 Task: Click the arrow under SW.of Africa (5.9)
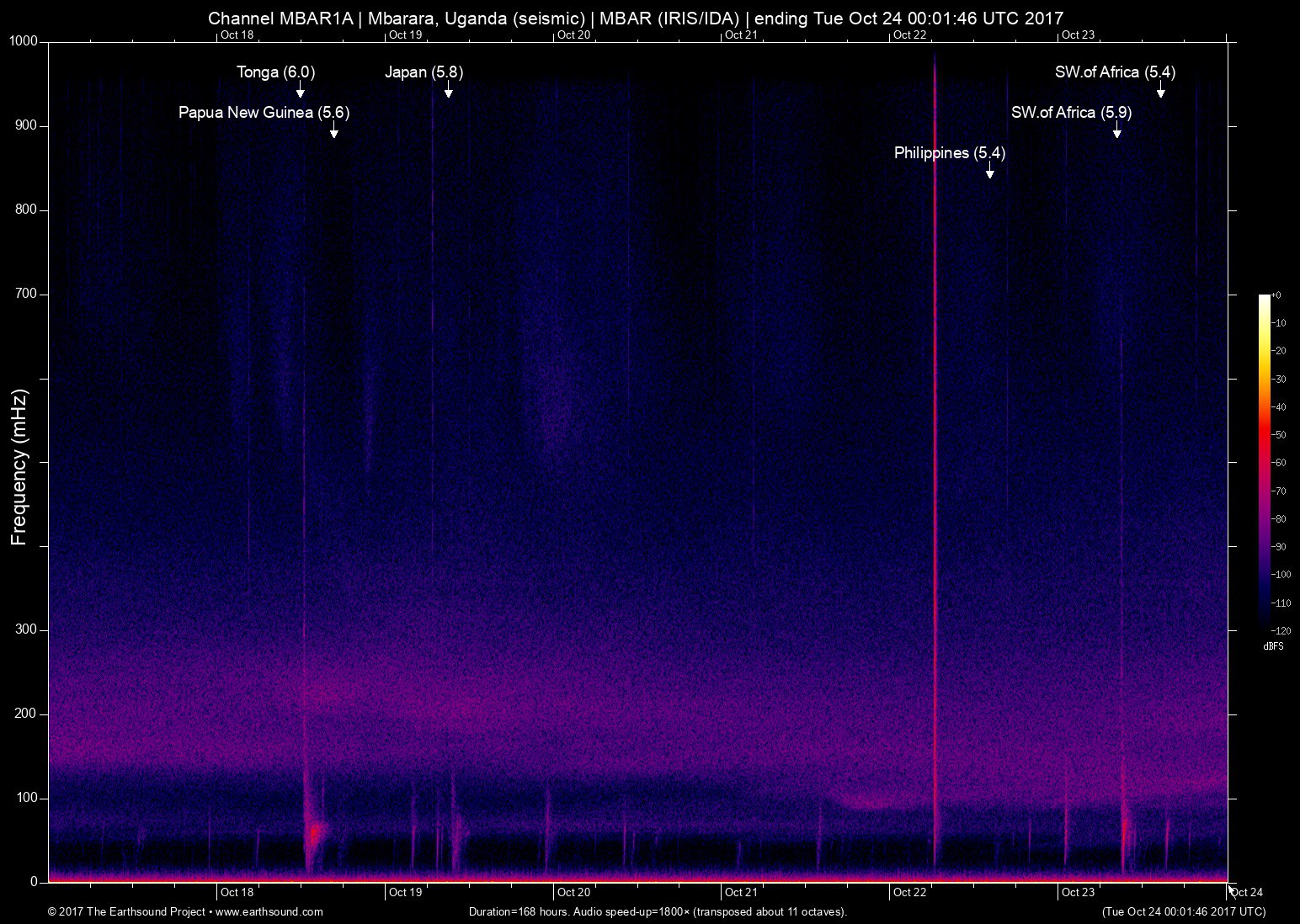pyautogui.click(x=1117, y=131)
